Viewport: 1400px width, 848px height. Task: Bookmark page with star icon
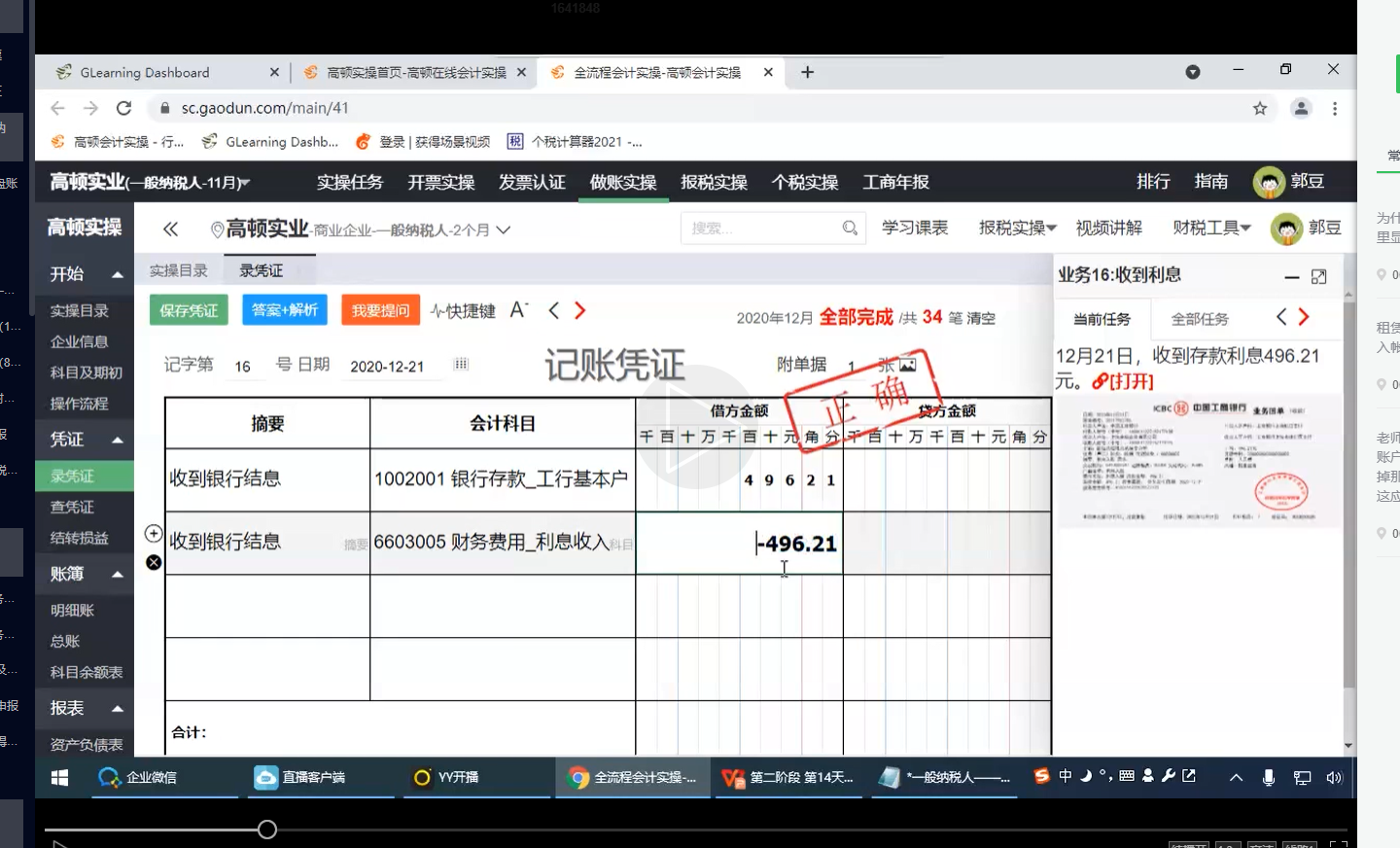[x=1260, y=108]
